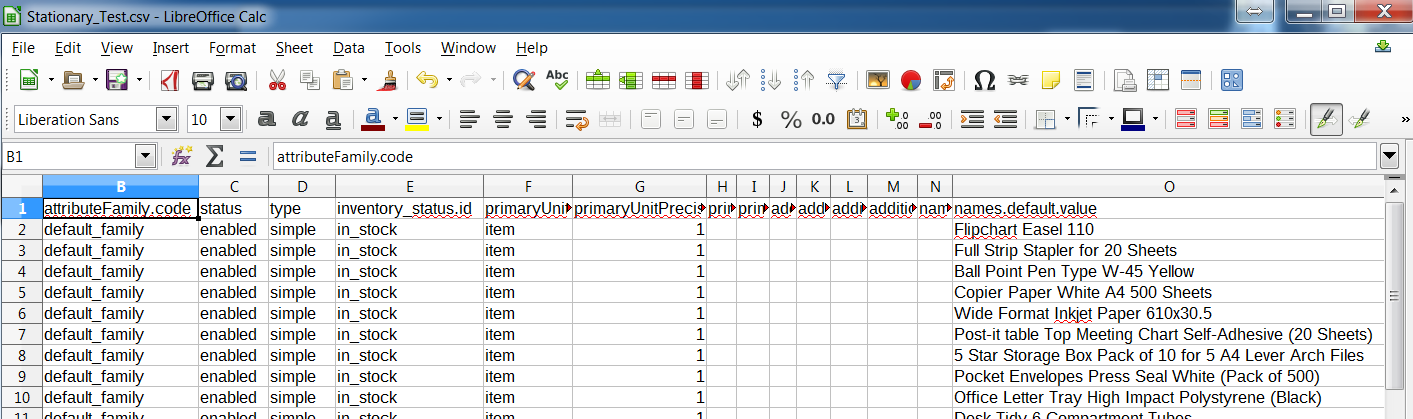Click the Sum sigma button
This screenshot has width=1413, height=419.
214,157
